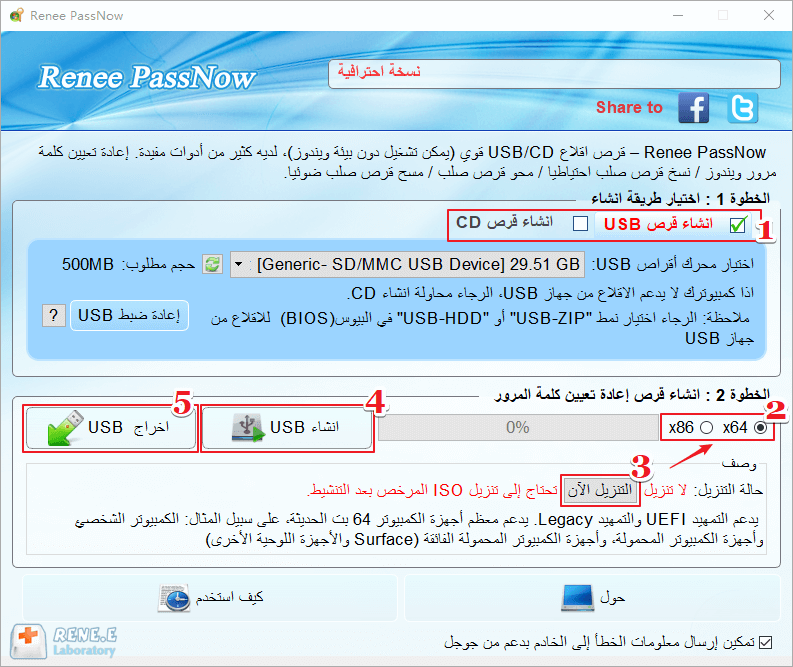This screenshot has width=793, height=667.
Task: Click the 'Renee PassNow' banner logo text
Action: (147, 77)
